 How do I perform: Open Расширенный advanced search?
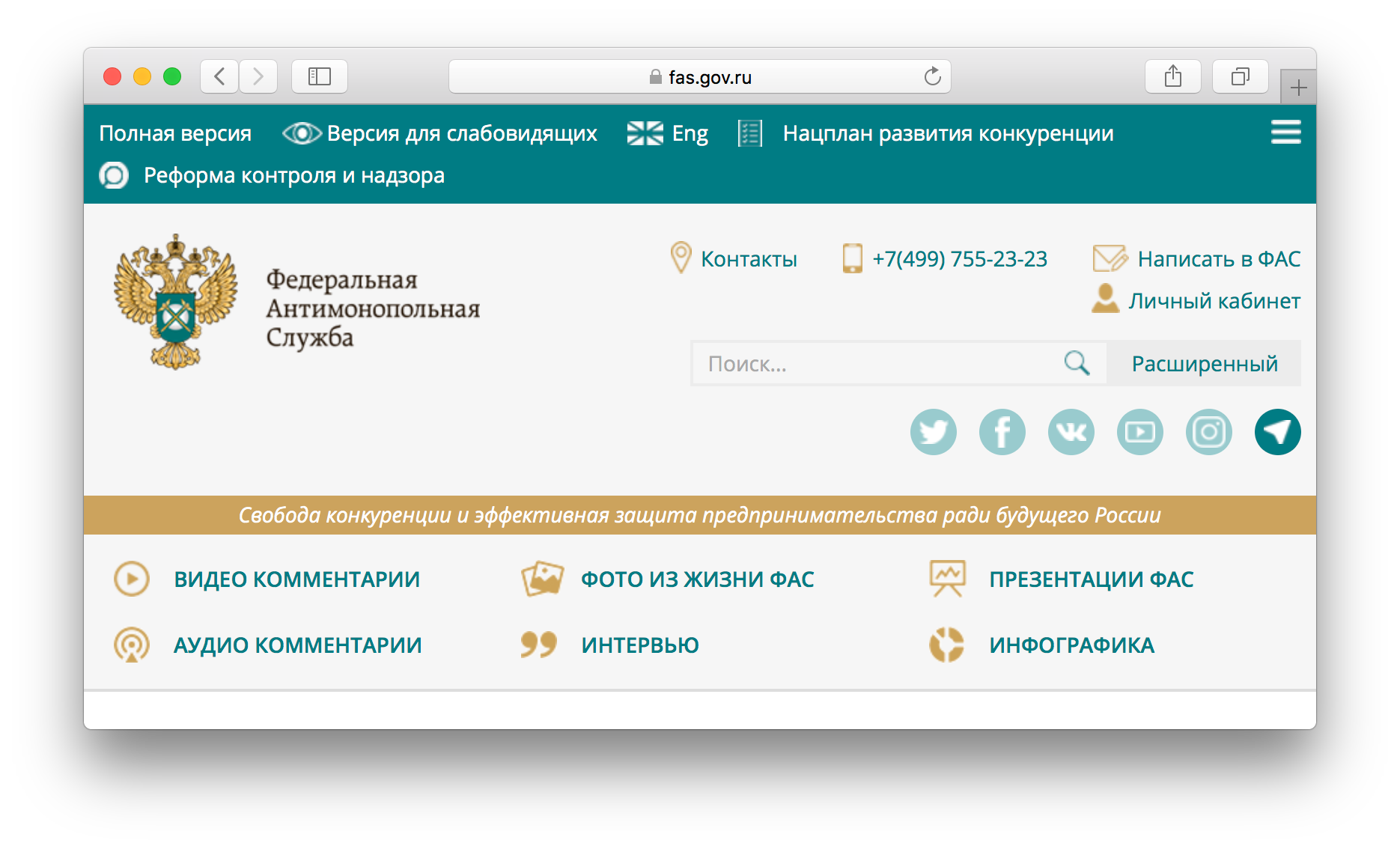pos(1204,364)
